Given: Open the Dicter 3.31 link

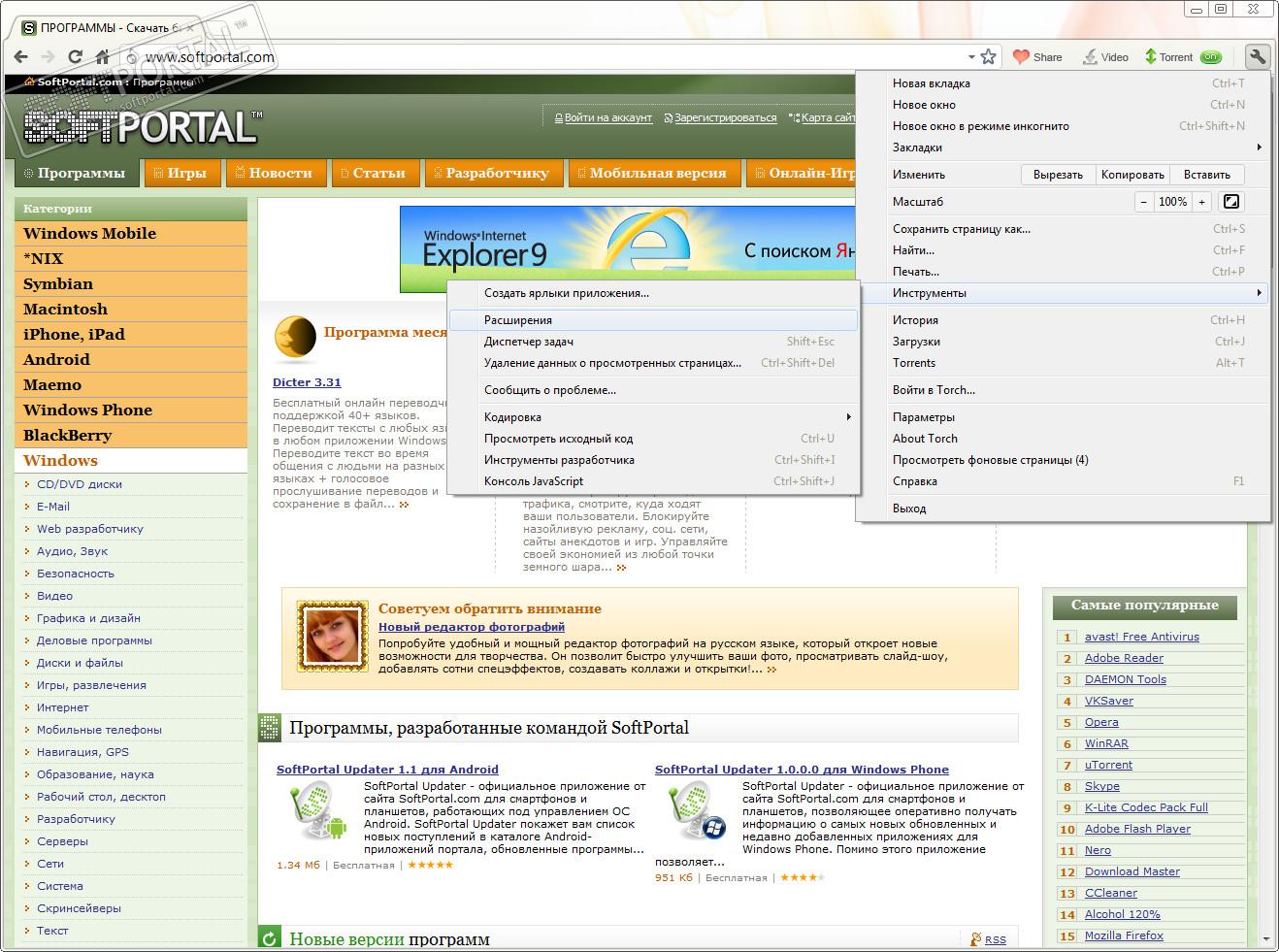Looking at the screenshot, I should 307,382.
